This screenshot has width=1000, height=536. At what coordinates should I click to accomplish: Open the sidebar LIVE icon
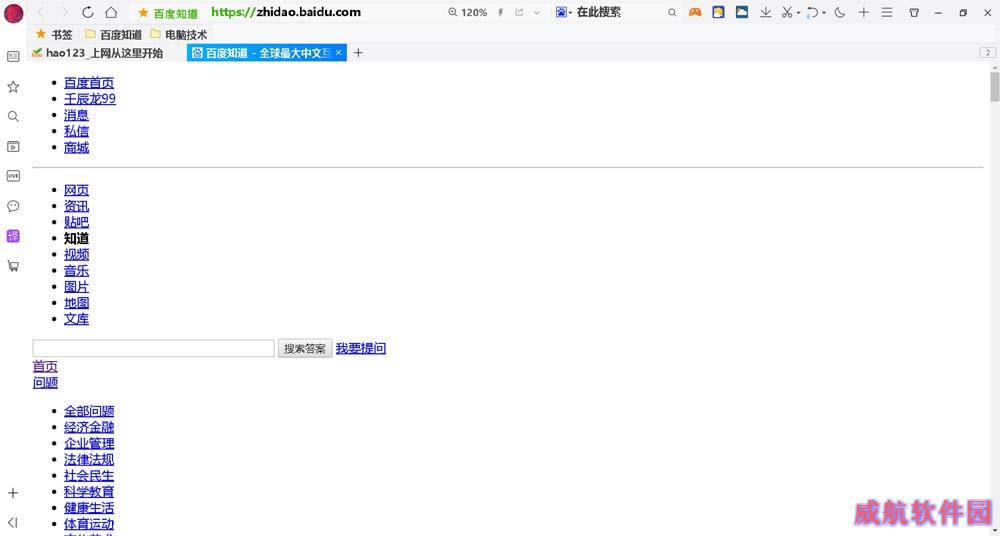[13, 176]
